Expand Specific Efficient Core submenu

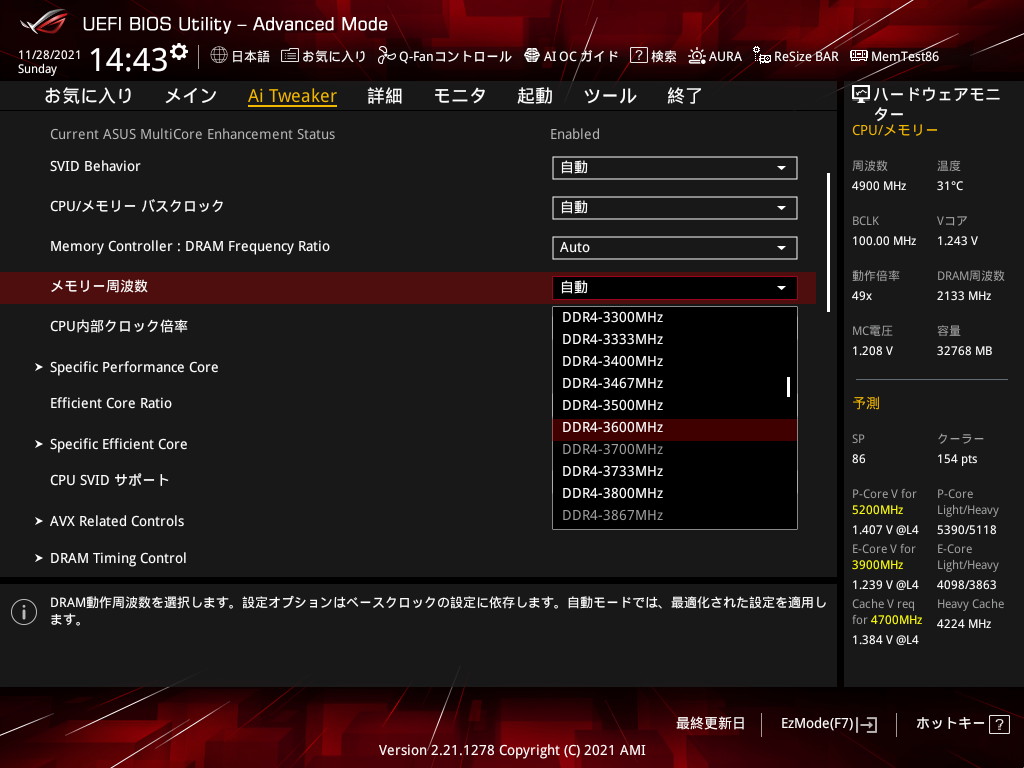(x=118, y=444)
